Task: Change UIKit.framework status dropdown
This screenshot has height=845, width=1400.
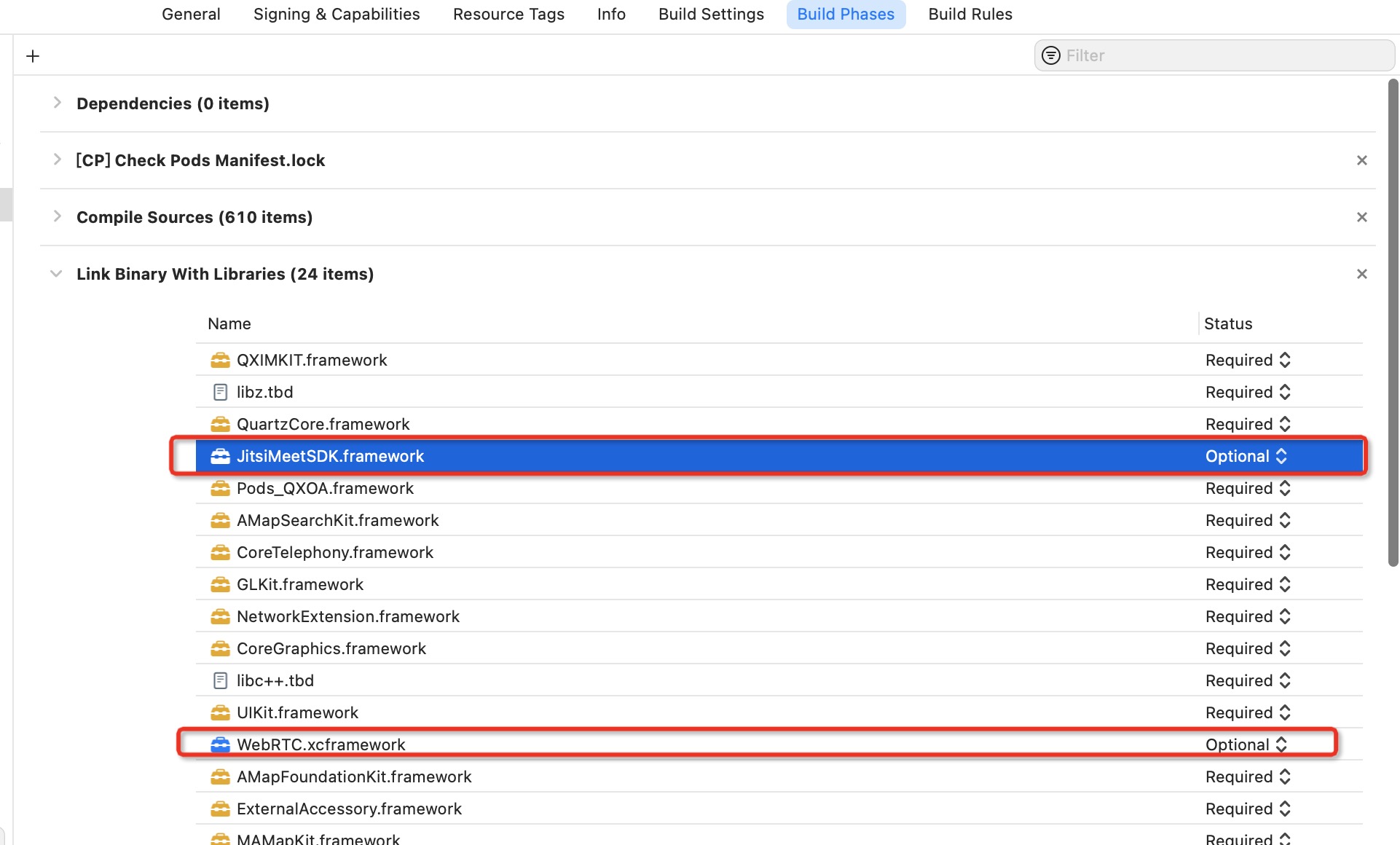Action: [x=1247, y=712]
